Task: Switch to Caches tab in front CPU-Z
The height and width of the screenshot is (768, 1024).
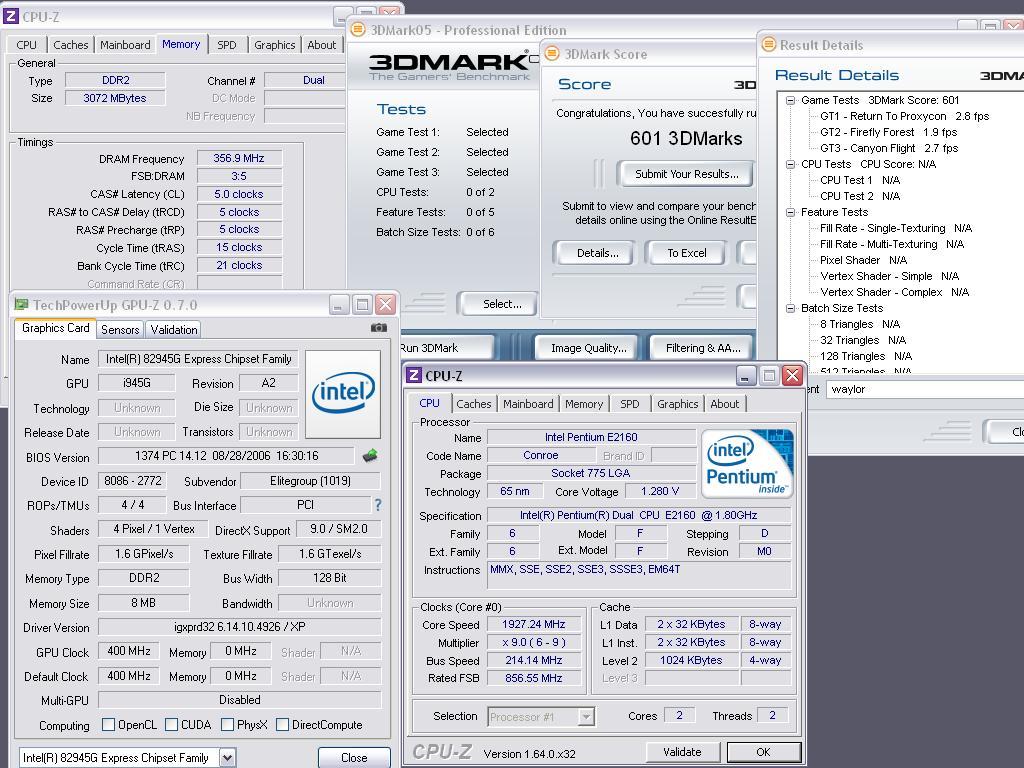Action: (x=473, y=404)
